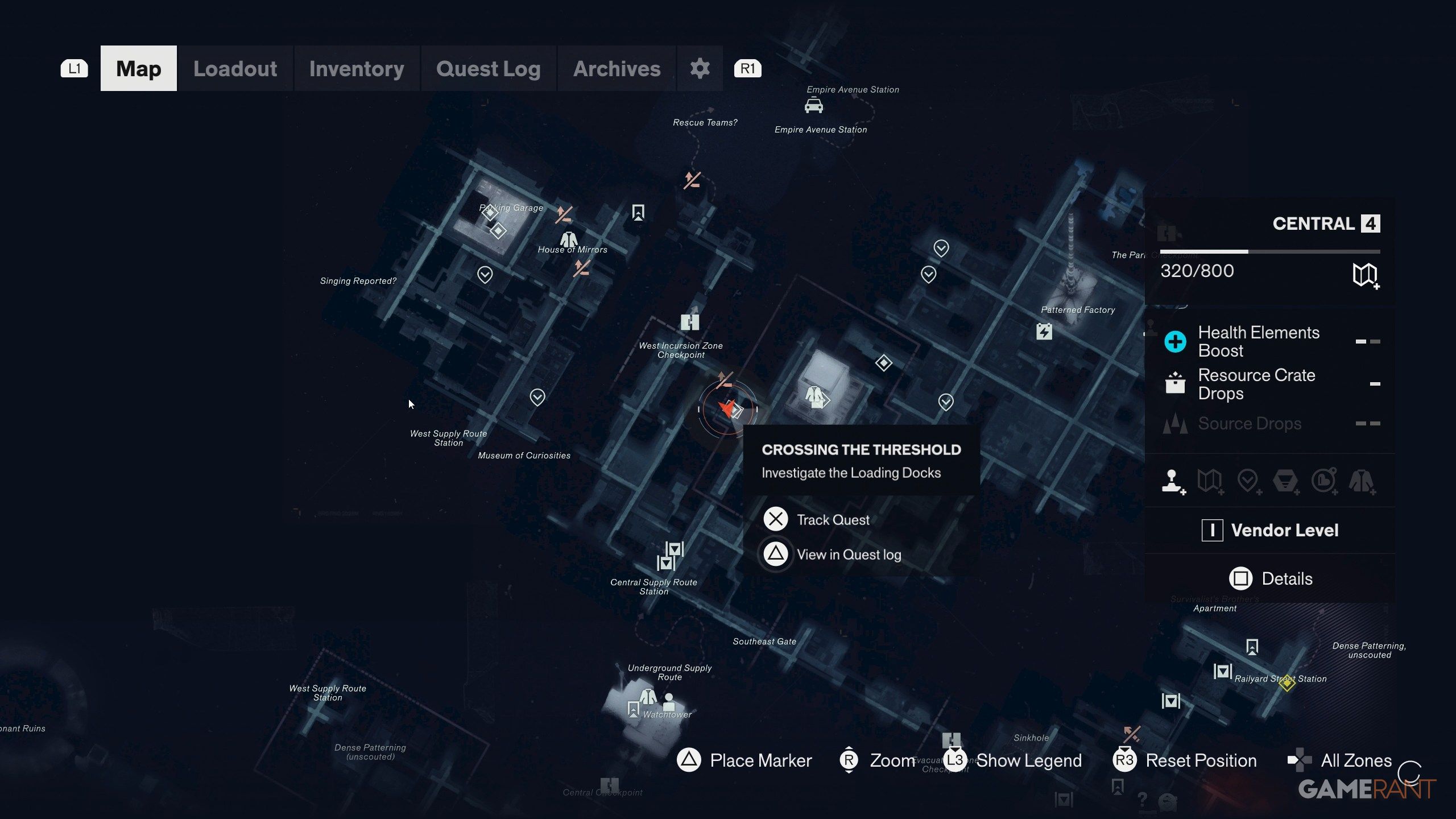Viewport: 1456px width, 819px height.
Task: Click the Central zone progress bar
Action: click(1270, 251)
